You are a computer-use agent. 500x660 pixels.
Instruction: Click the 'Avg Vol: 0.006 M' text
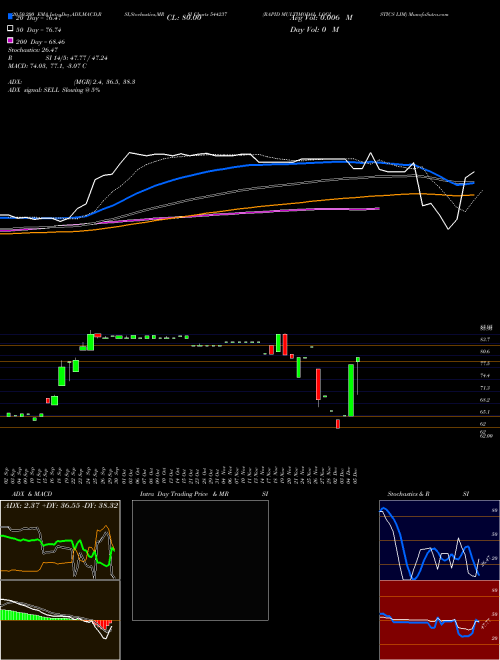pos(321,18)
